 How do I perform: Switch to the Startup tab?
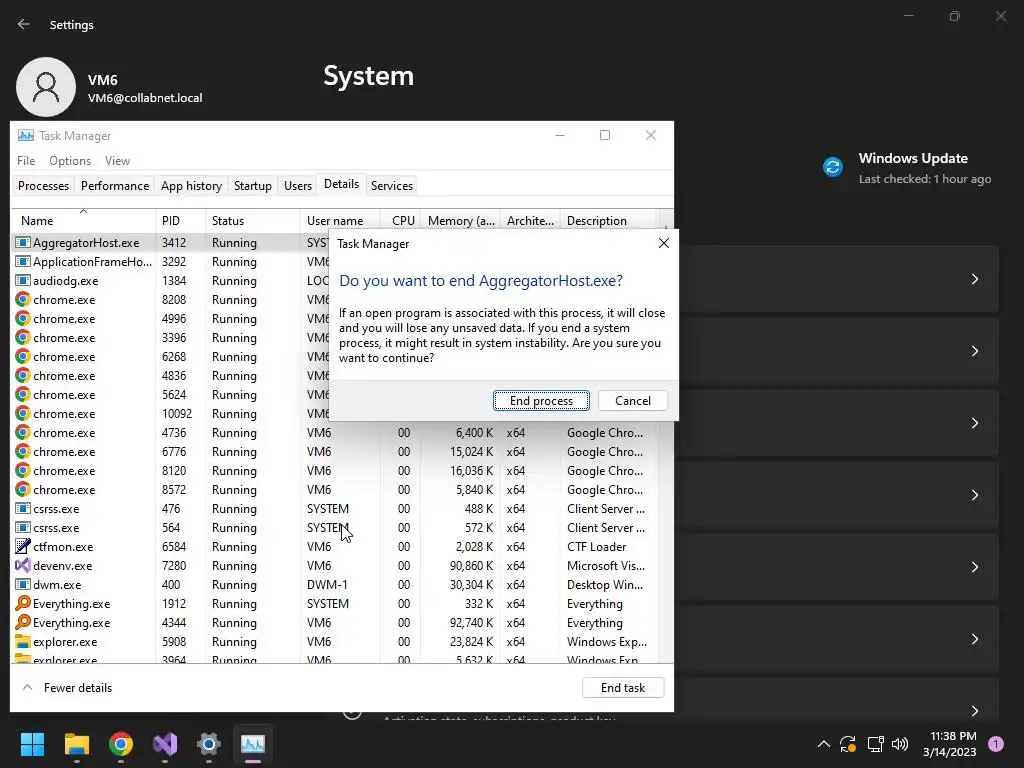coord(253,185)
